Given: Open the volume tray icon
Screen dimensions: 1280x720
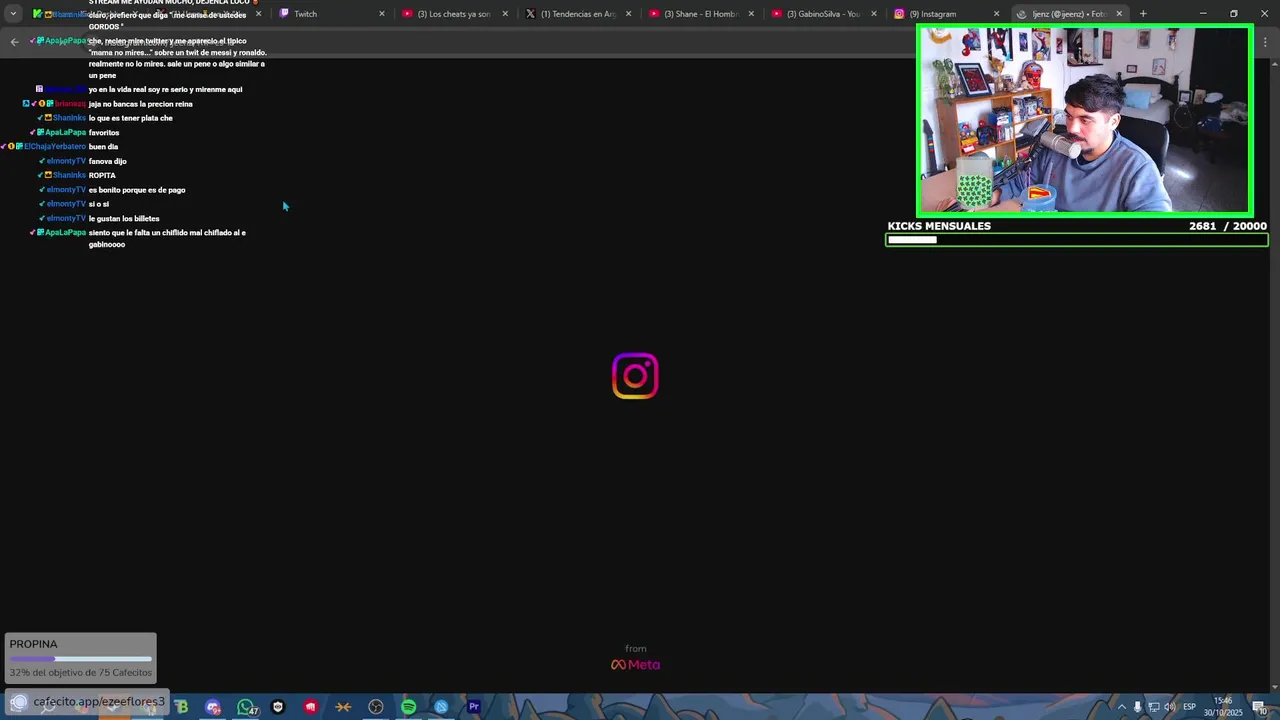Looking at the screenshot, I should point(1169,707).
